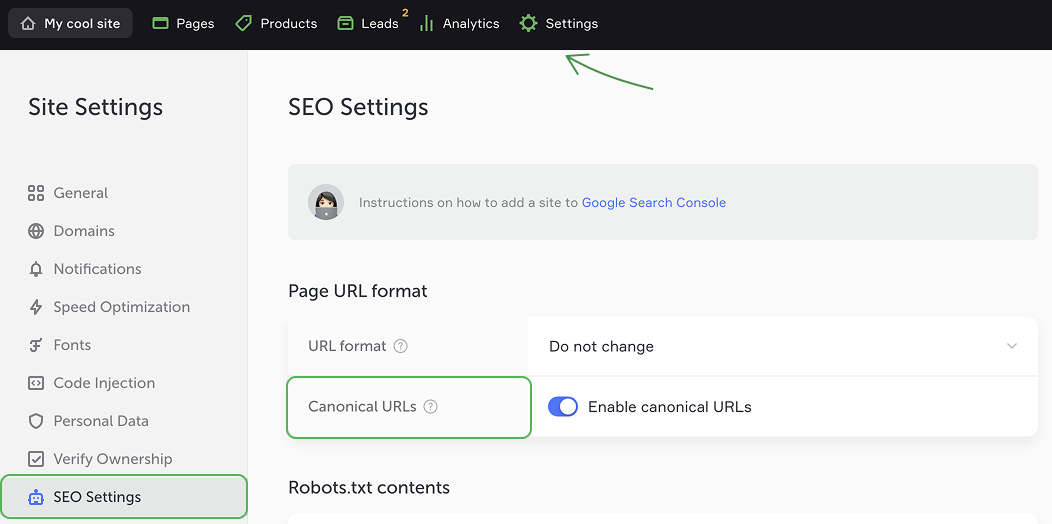Open the Pages tab
Viewport: 1052px width, 524px height.
point(183,23)
